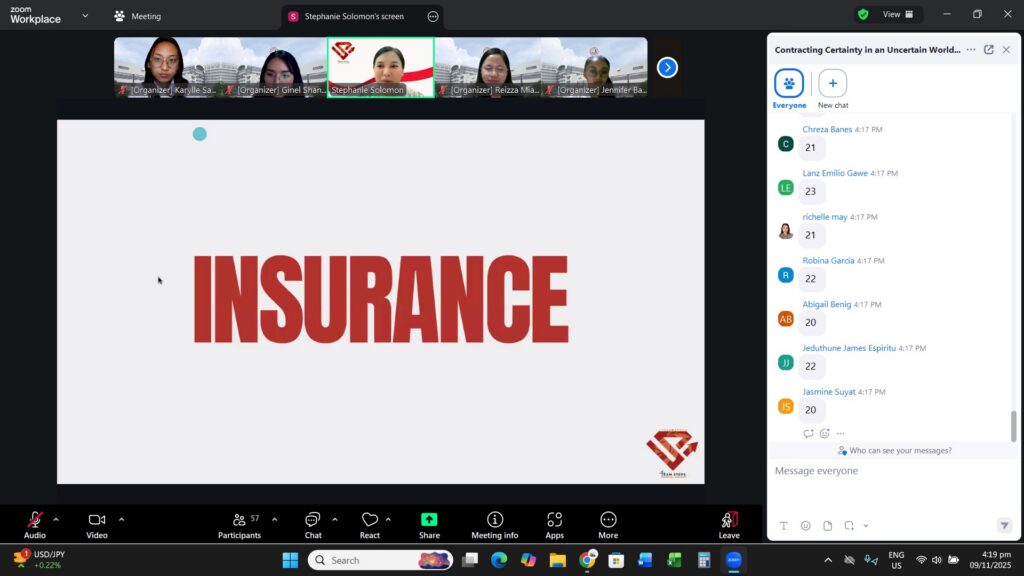Open the More options menu

coord(608,520)
